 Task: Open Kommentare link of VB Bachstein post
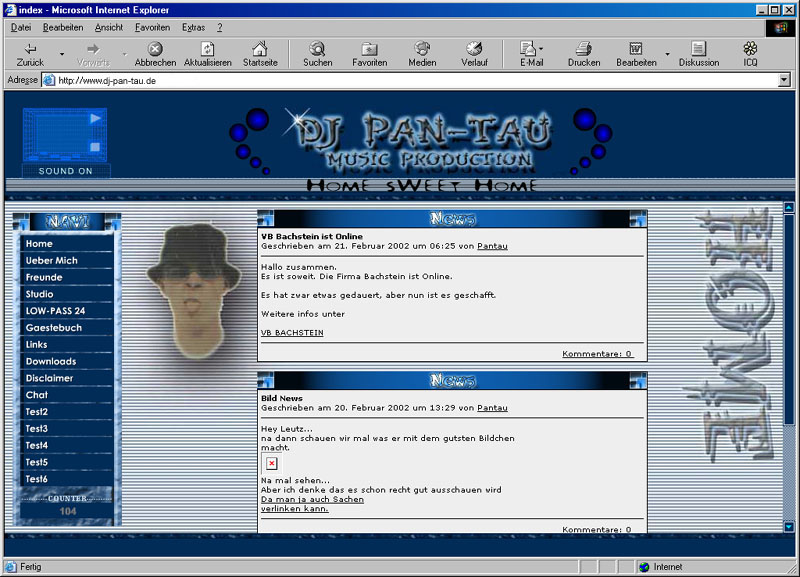[597, 353]
